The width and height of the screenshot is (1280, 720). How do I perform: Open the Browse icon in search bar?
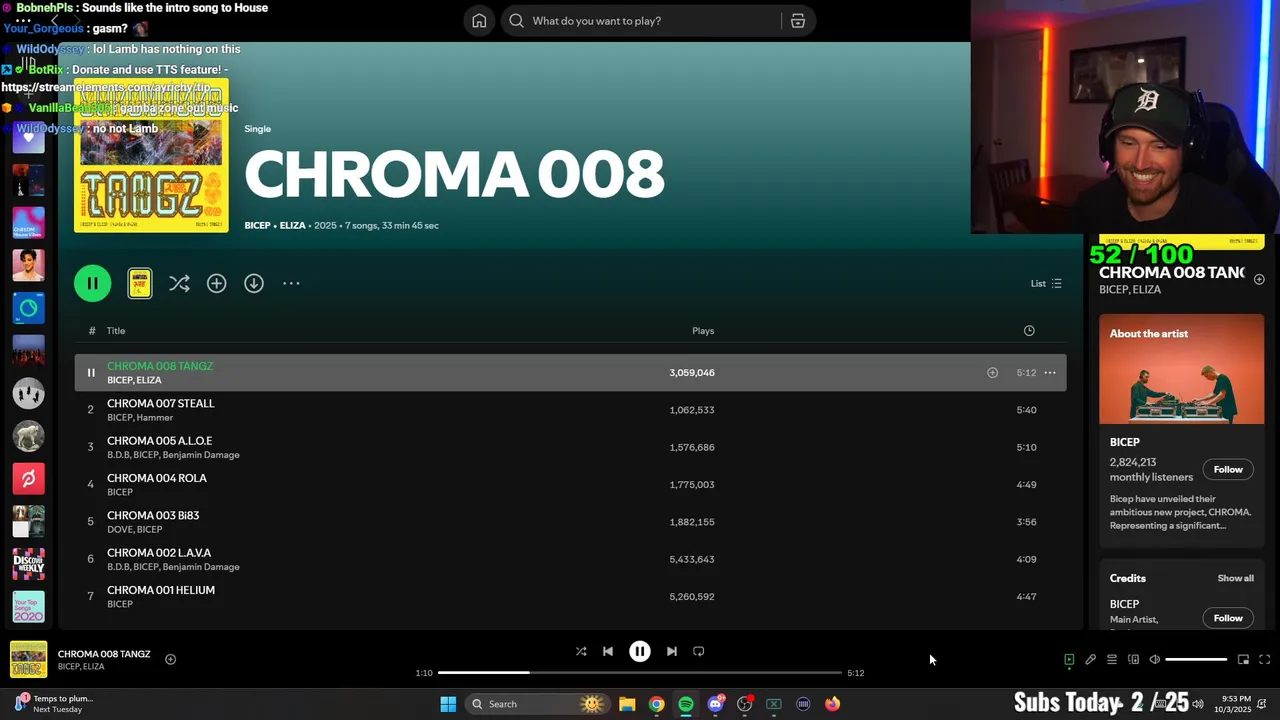click(x=798, y=21)
